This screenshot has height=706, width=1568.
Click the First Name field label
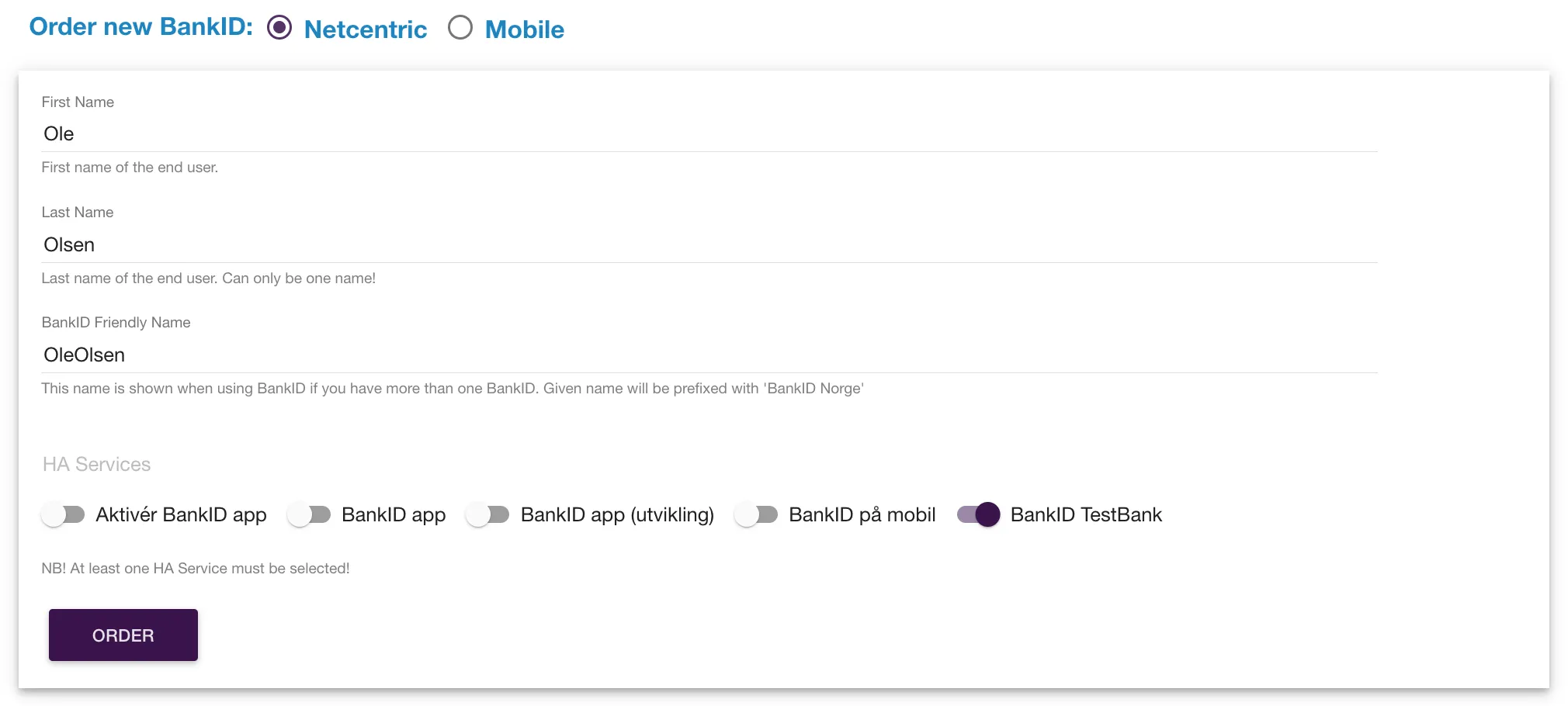[78, 102]
